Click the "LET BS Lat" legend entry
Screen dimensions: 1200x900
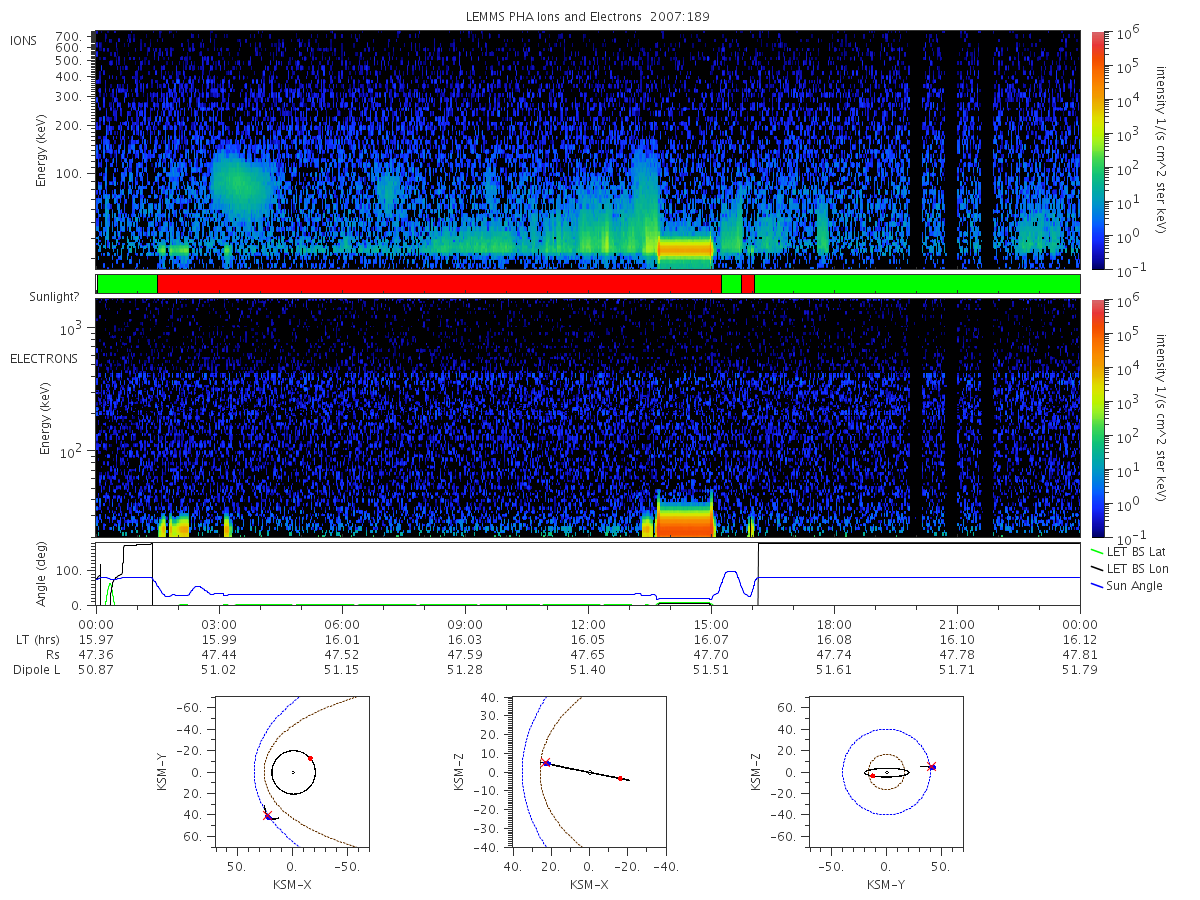click(x=1135, y=552)
